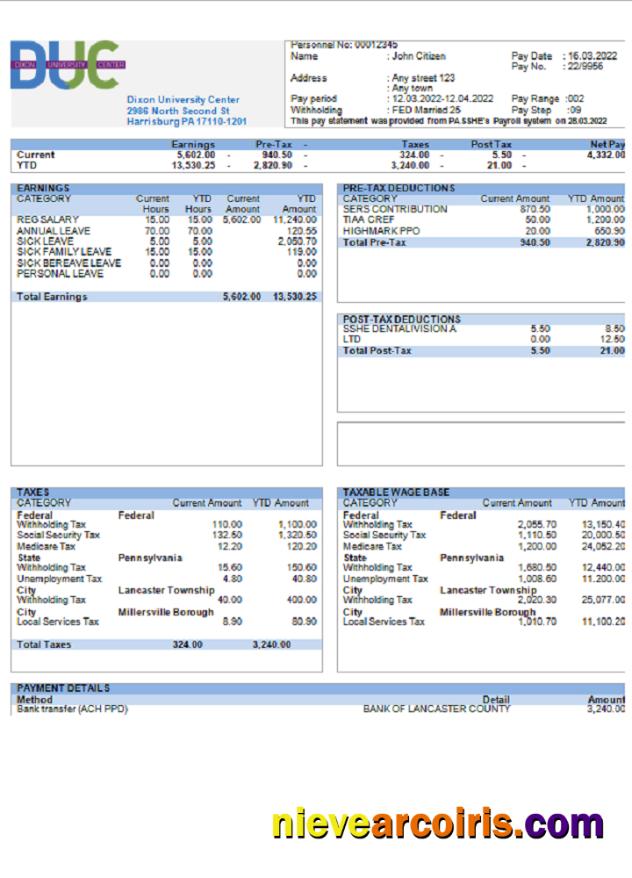The image size is (632, 878).
Task: Click the SSHE DENTAL/VISION A entry
Action: pos(399,329)
